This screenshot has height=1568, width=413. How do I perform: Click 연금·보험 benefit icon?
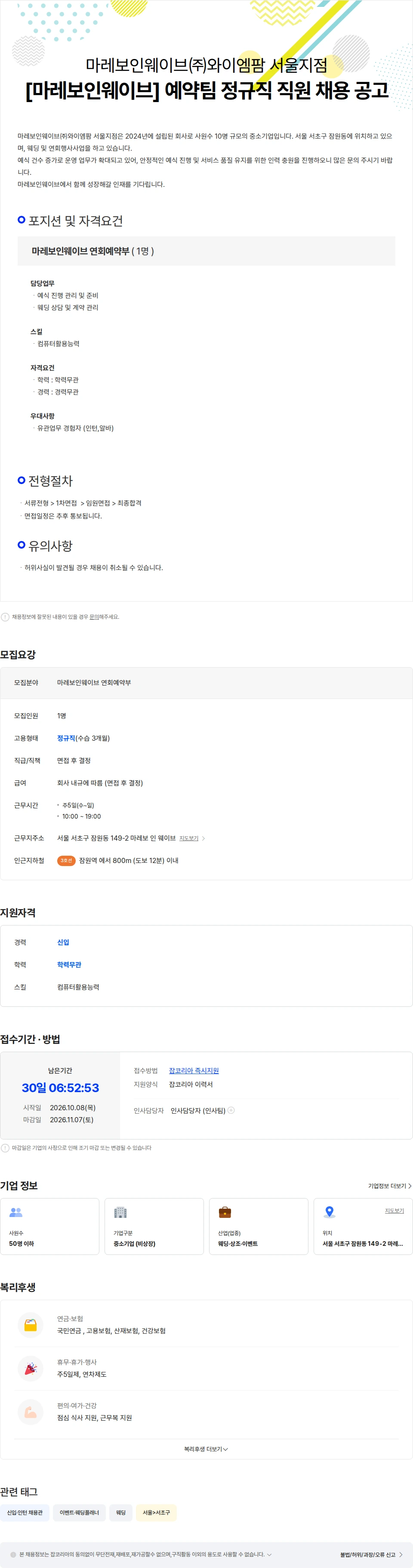[31, 1325]
